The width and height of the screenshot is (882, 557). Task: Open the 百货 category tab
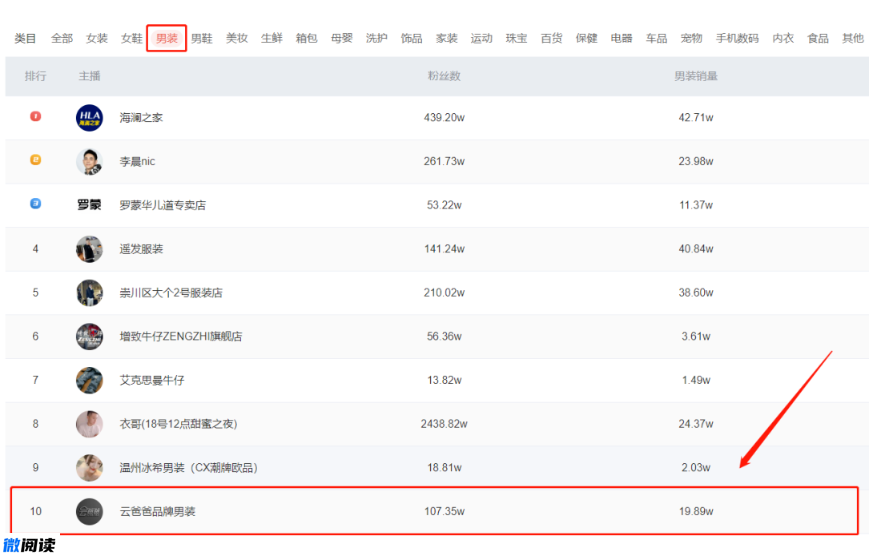(551, 38)
